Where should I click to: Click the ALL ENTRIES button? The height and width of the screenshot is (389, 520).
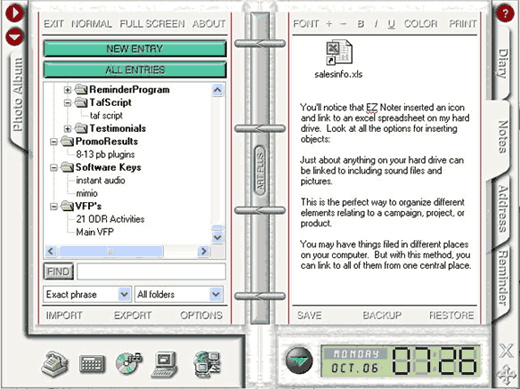135,70
